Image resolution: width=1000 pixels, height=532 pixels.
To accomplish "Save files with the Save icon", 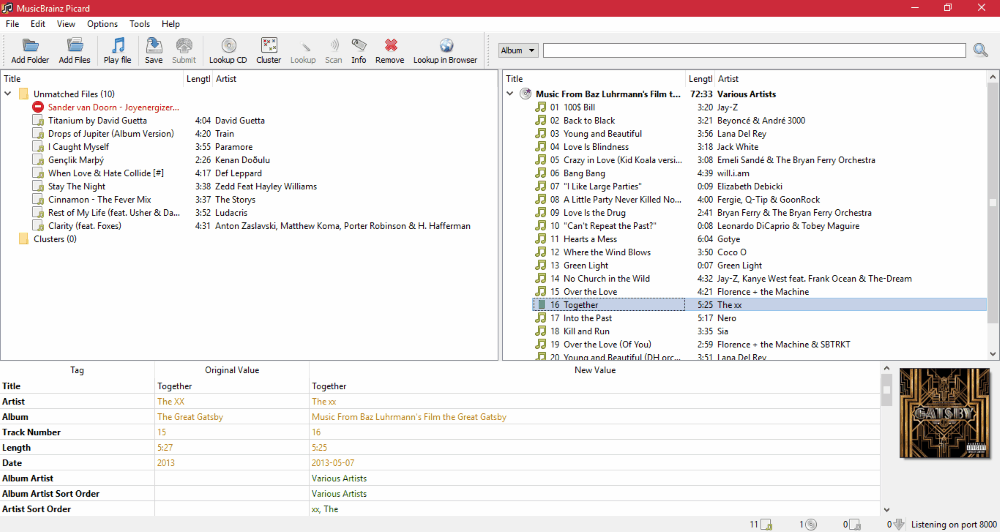I will [154, 45].
